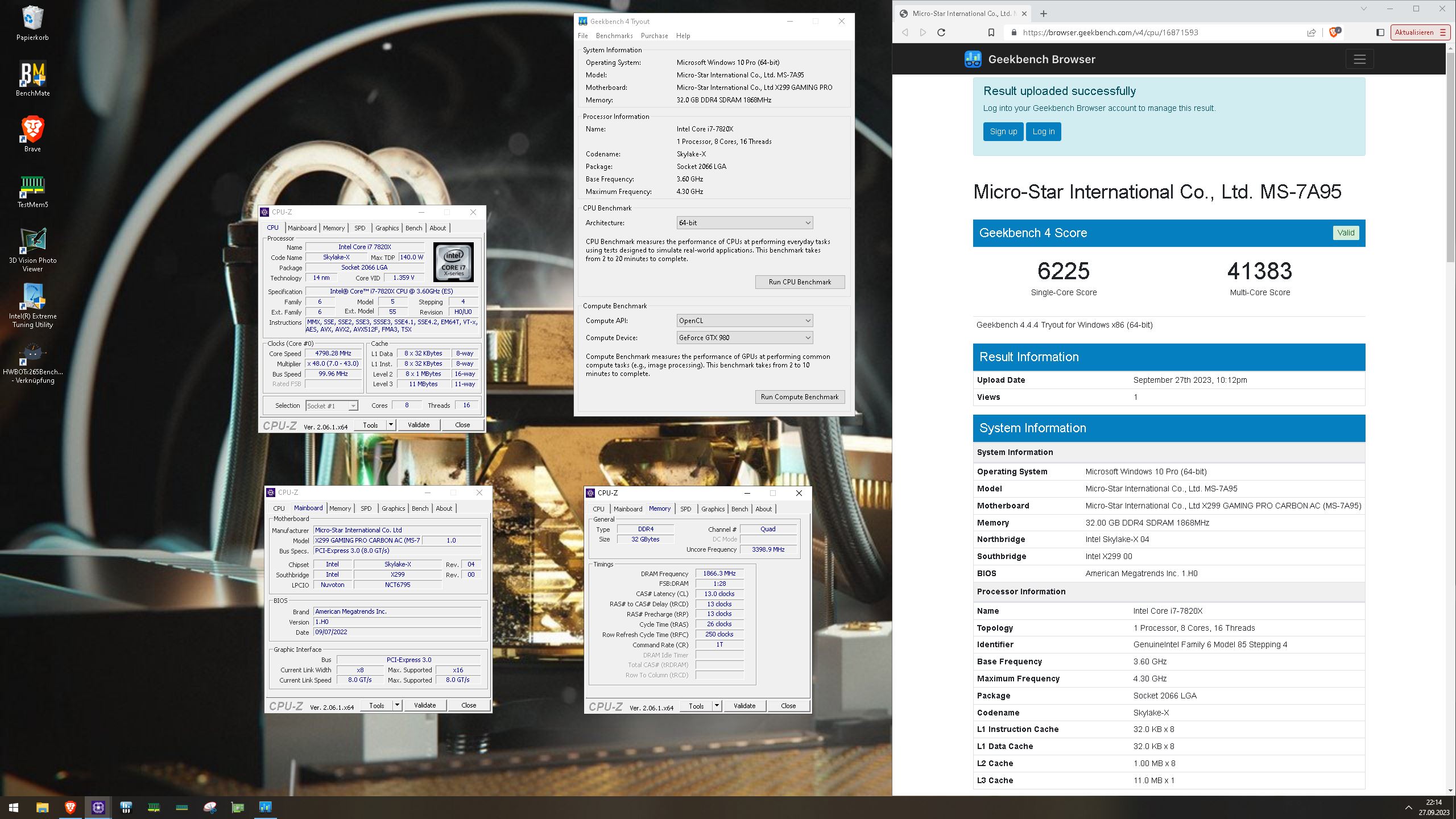Viewport: 1456px width, 819px height.
Task: Reload the Geekbench Browser page
Action: tap(941, 32)
